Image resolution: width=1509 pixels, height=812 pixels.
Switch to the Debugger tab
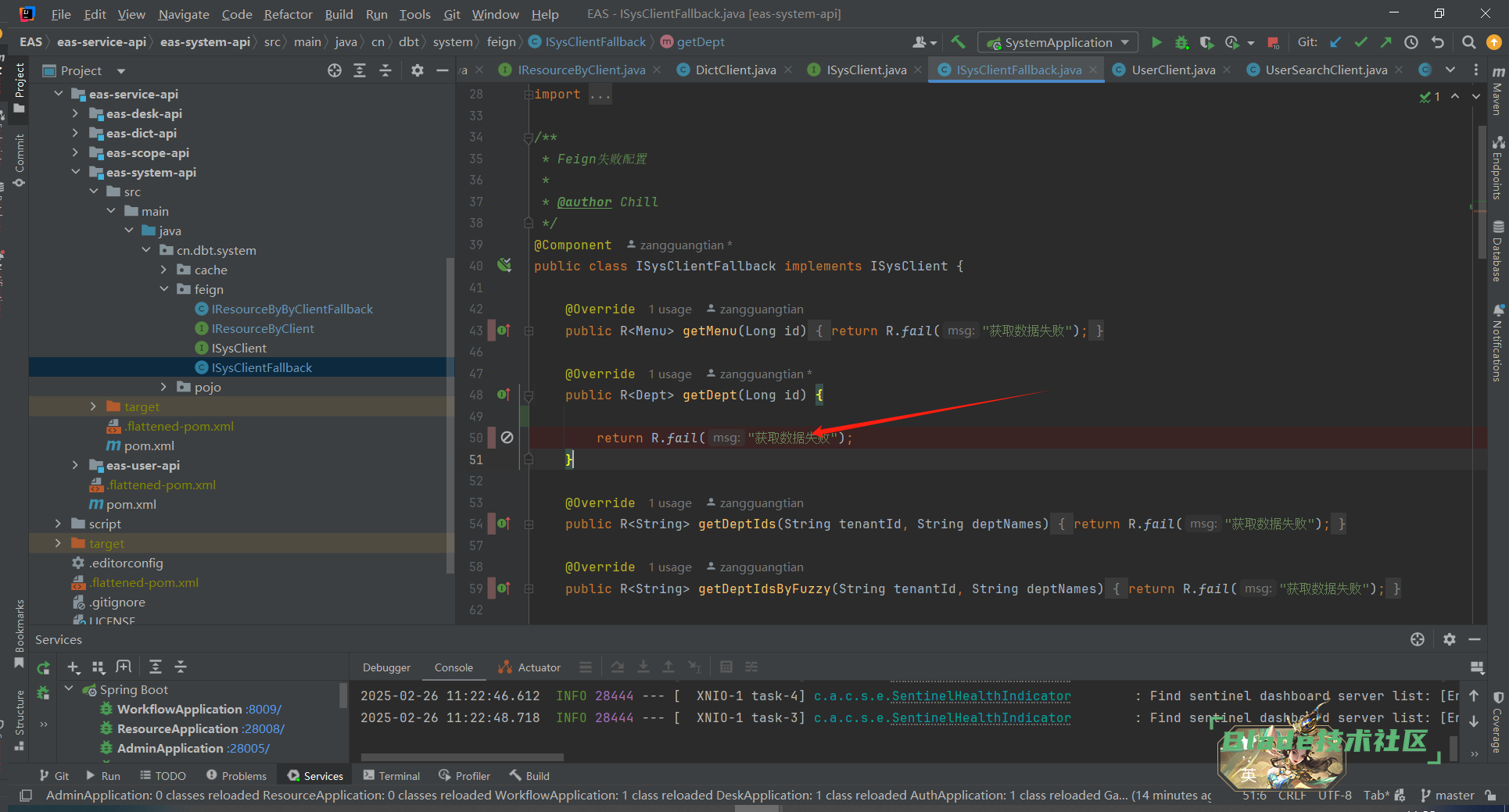[386, 667]
